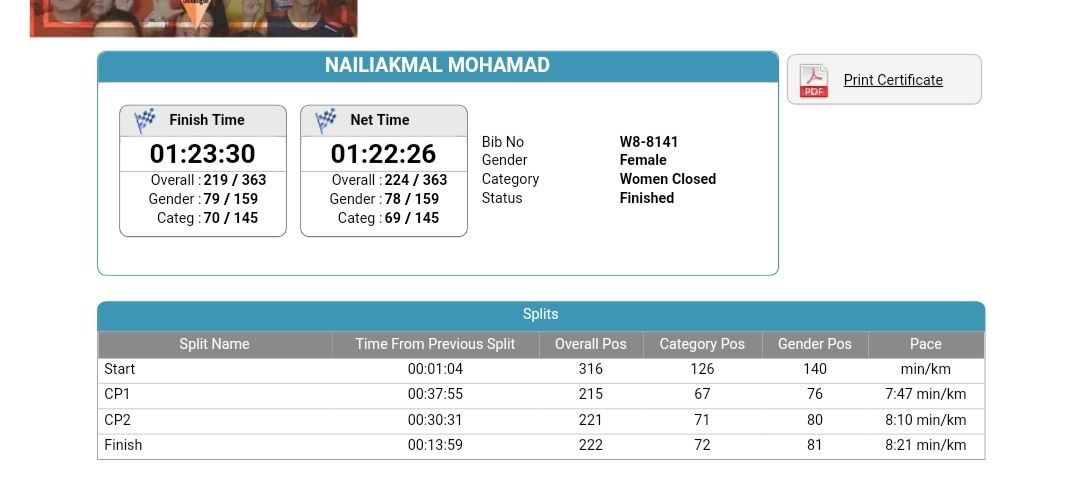Click the Split Name column header
The height and width of the screenshot is (500, 1071).
[214, 344]
